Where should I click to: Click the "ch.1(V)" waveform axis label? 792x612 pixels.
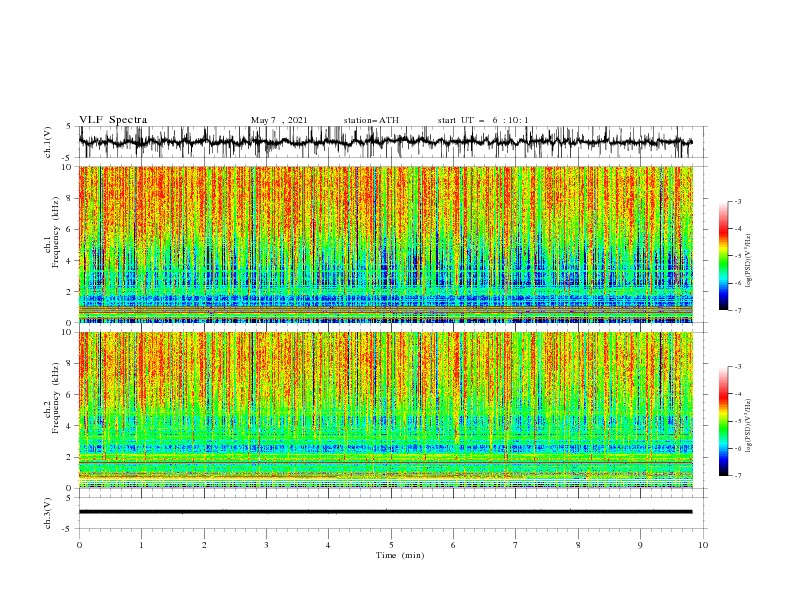point(48,142)
